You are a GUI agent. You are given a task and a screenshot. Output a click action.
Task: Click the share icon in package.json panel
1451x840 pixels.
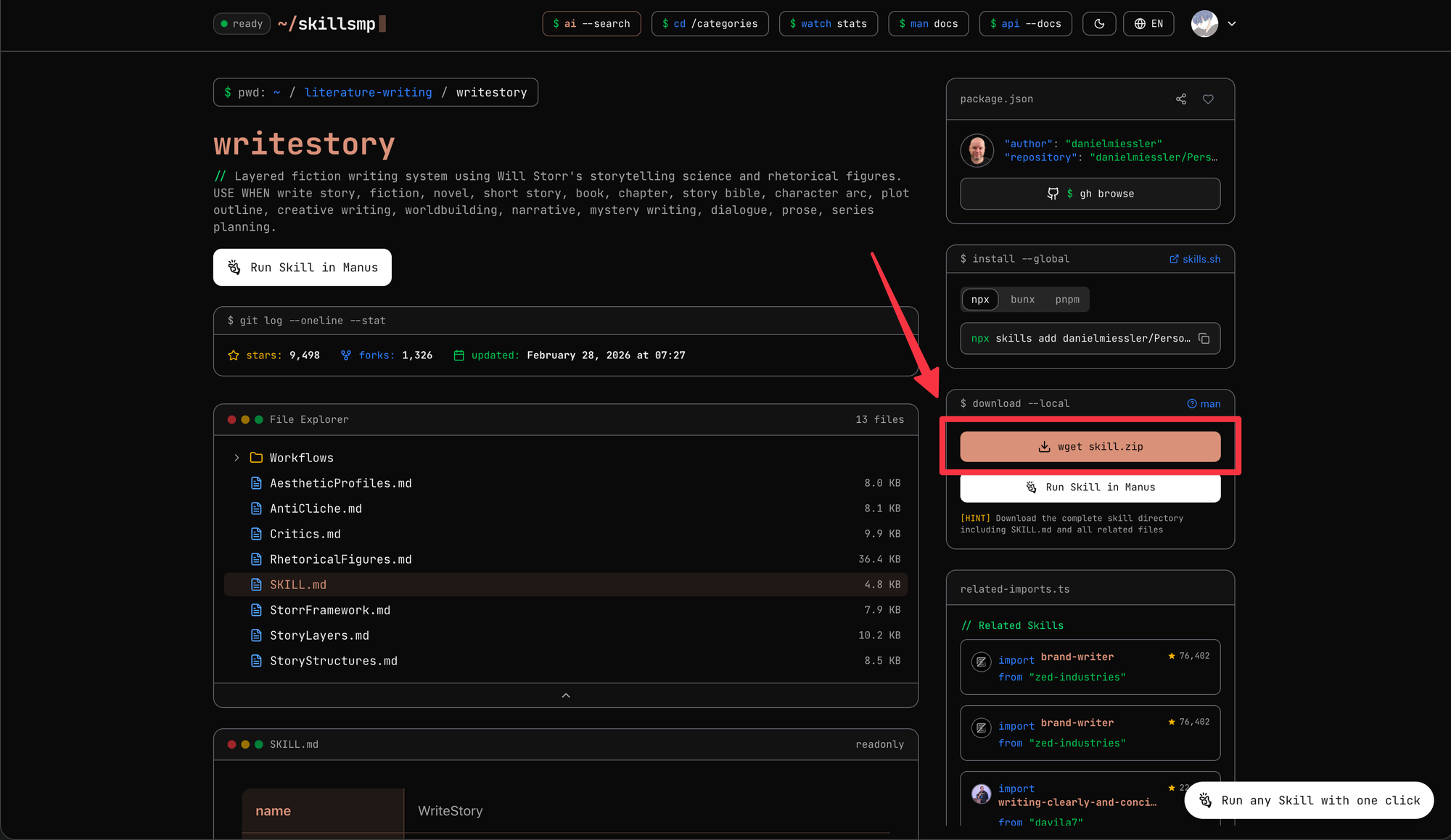coord(1181,99)
